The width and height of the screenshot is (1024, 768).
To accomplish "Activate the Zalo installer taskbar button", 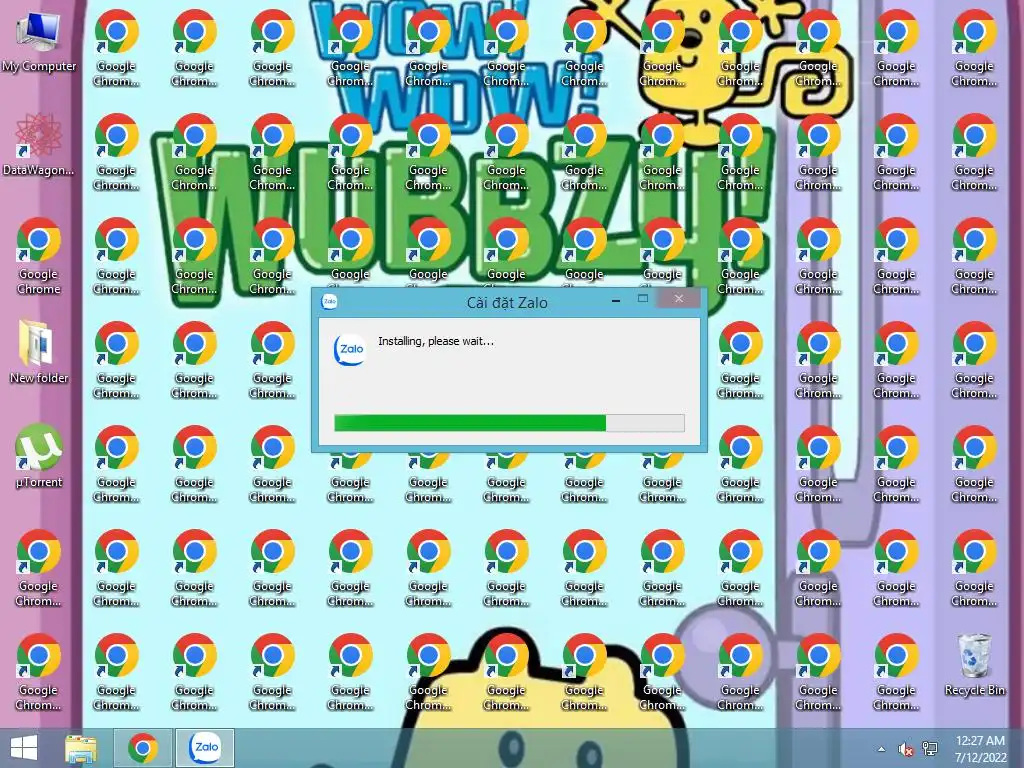I will [205, 748].
